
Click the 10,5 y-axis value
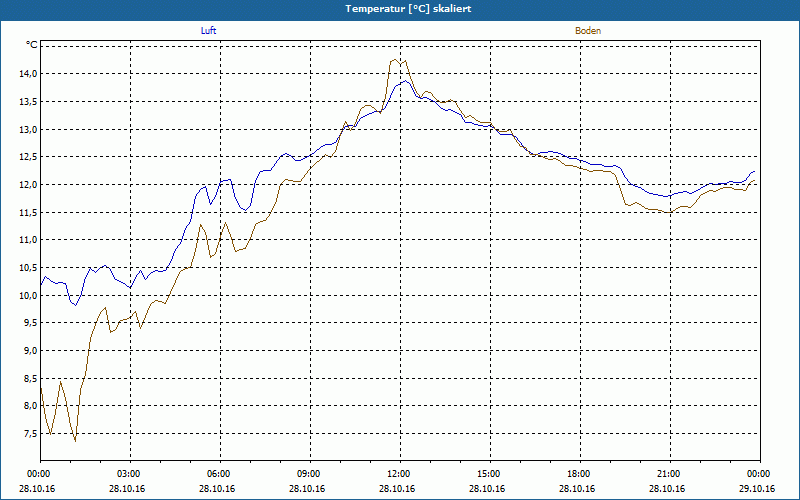[x=29, y=267]
